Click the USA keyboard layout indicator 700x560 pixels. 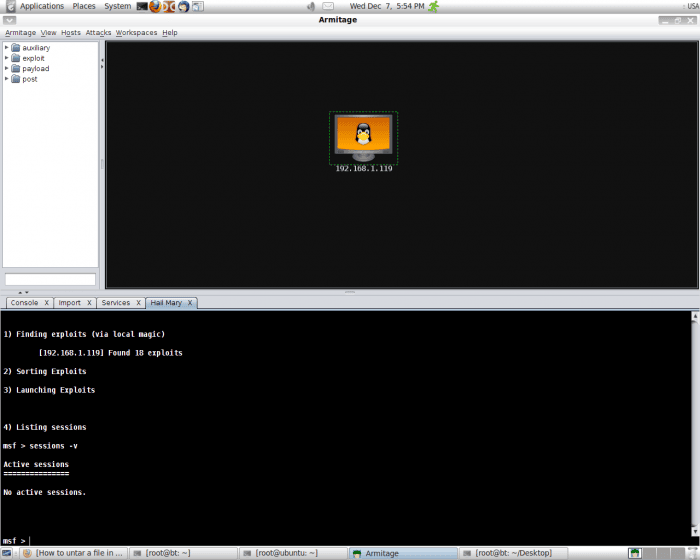pyautogui.click(x=693, y=6)
